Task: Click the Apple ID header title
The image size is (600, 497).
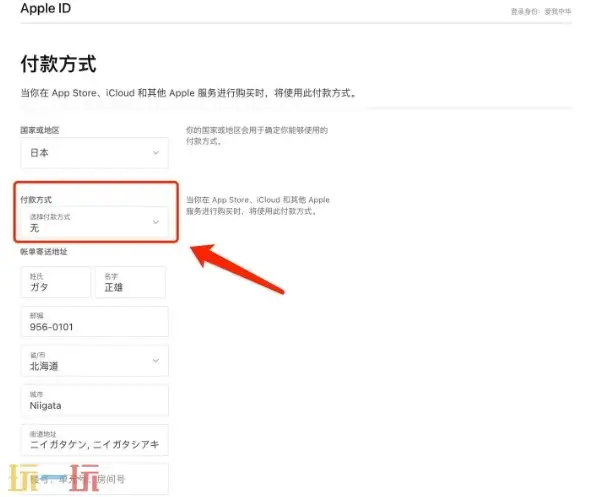Action: point(46,8)
